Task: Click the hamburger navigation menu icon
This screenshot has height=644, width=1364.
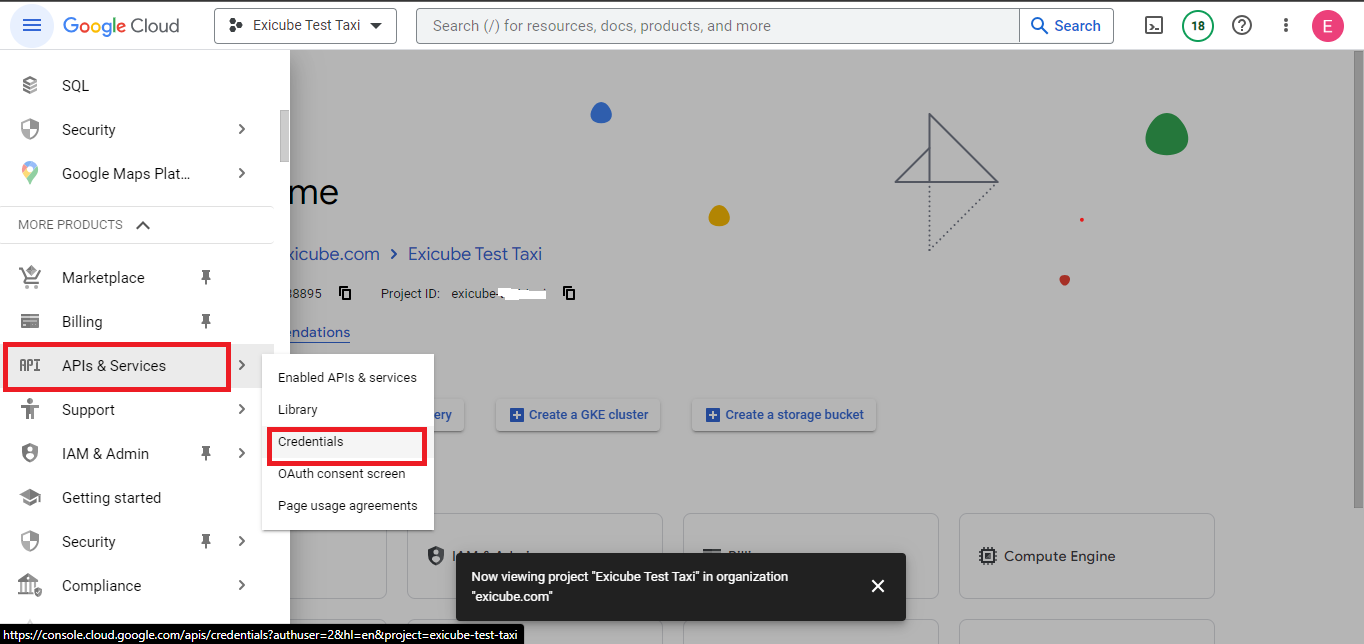Action: click(31, 26)
